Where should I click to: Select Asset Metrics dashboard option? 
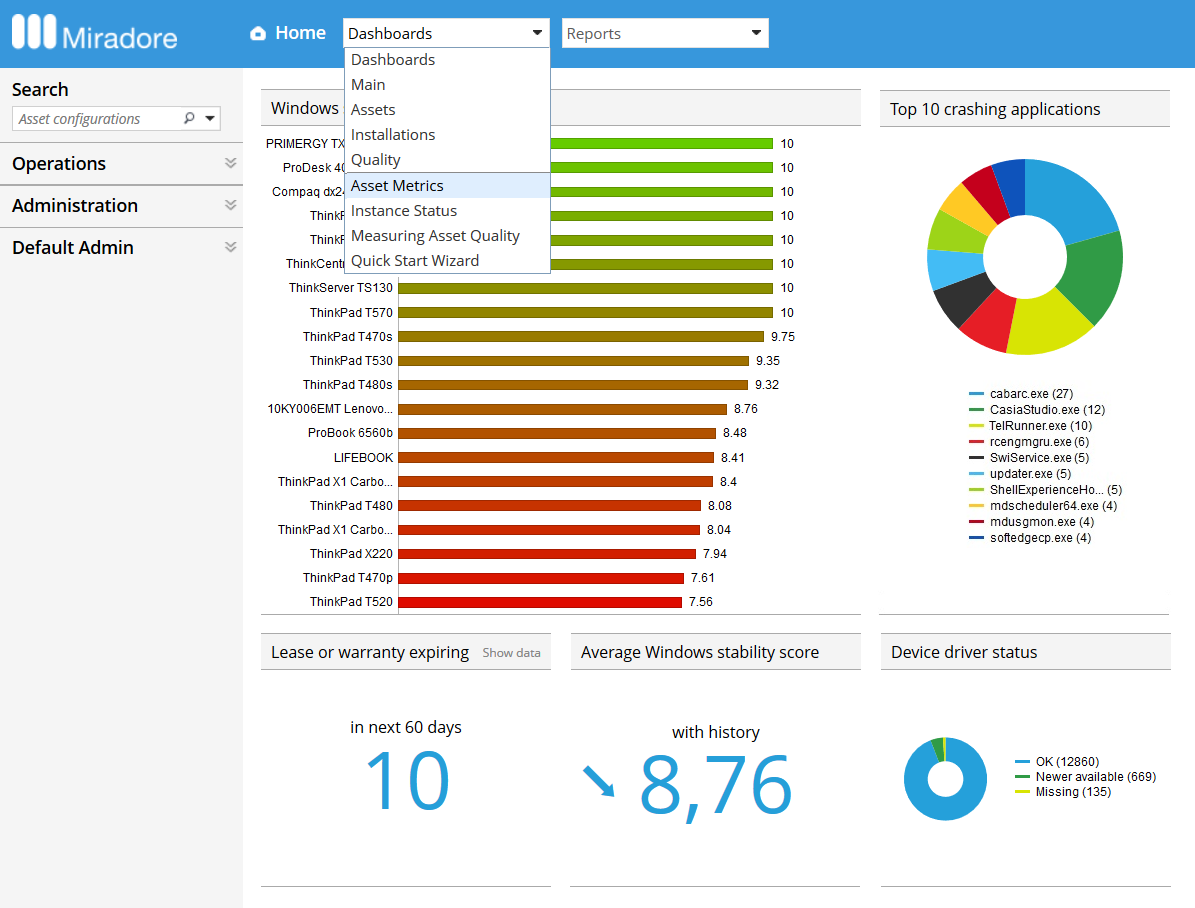447,185
